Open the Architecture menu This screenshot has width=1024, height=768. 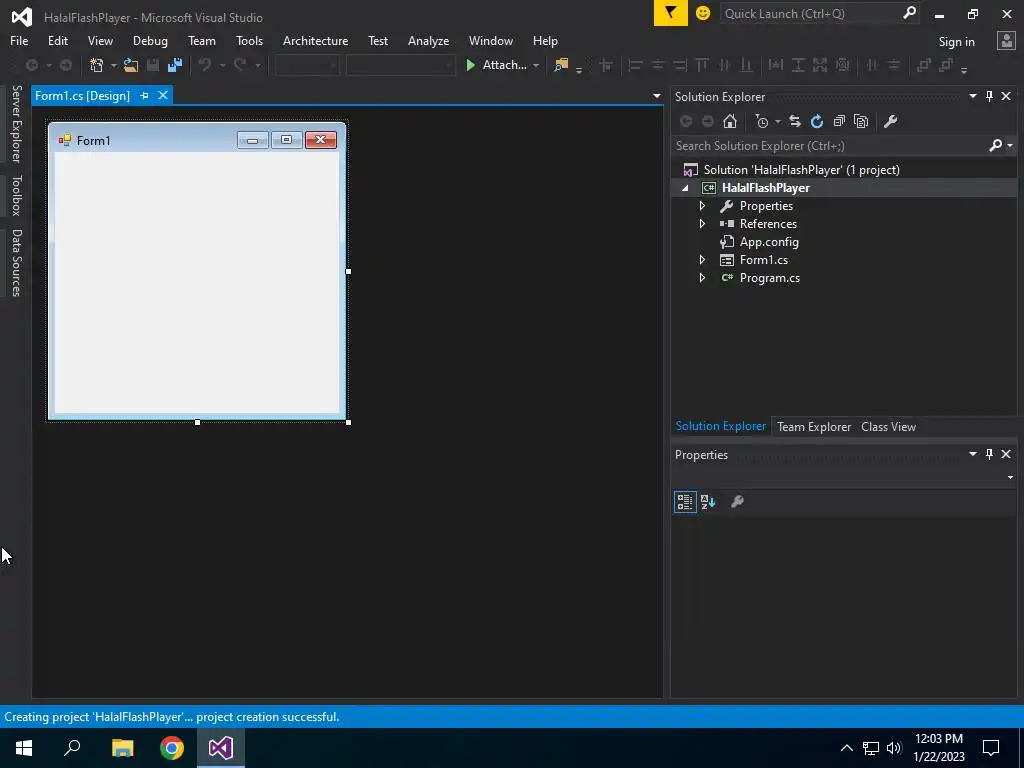coord(315,40)
